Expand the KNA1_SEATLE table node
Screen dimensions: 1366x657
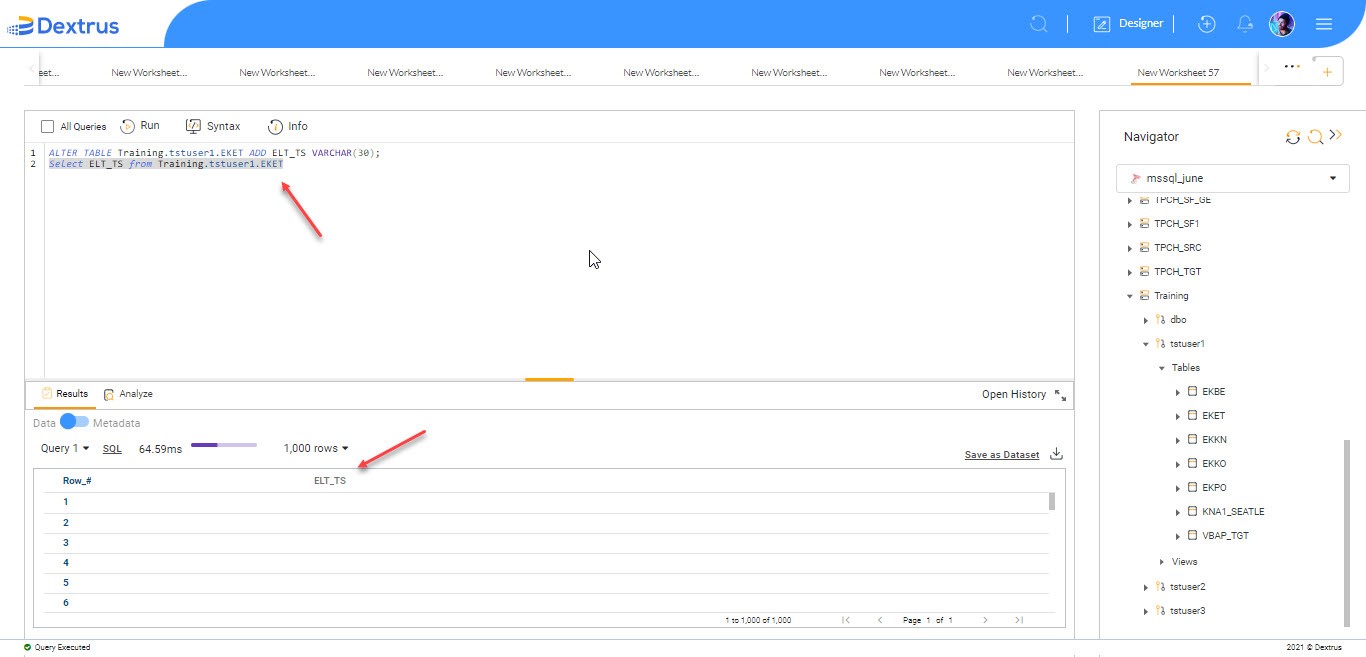click(1178, 512)
